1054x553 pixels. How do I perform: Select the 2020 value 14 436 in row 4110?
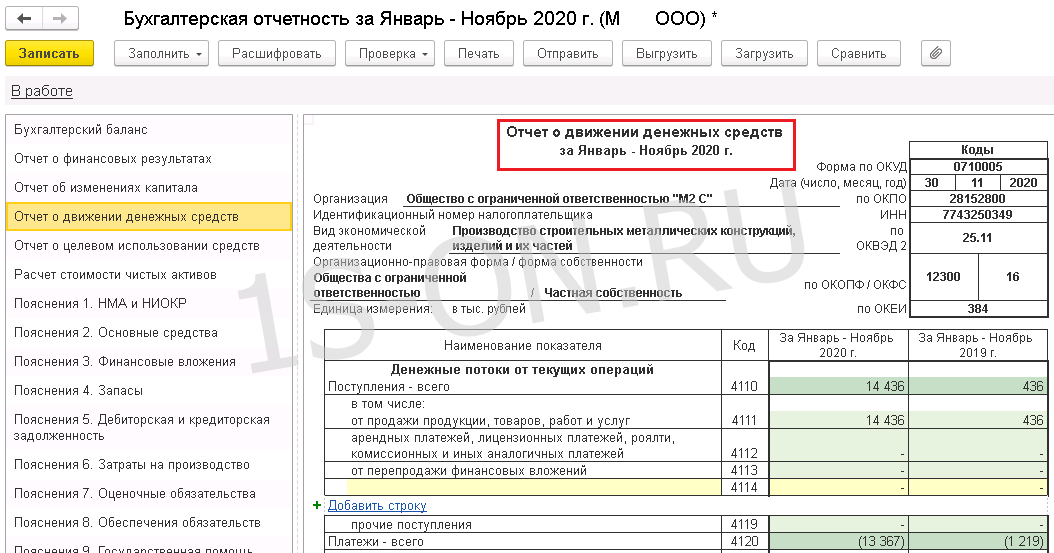[x=838, y=386]
